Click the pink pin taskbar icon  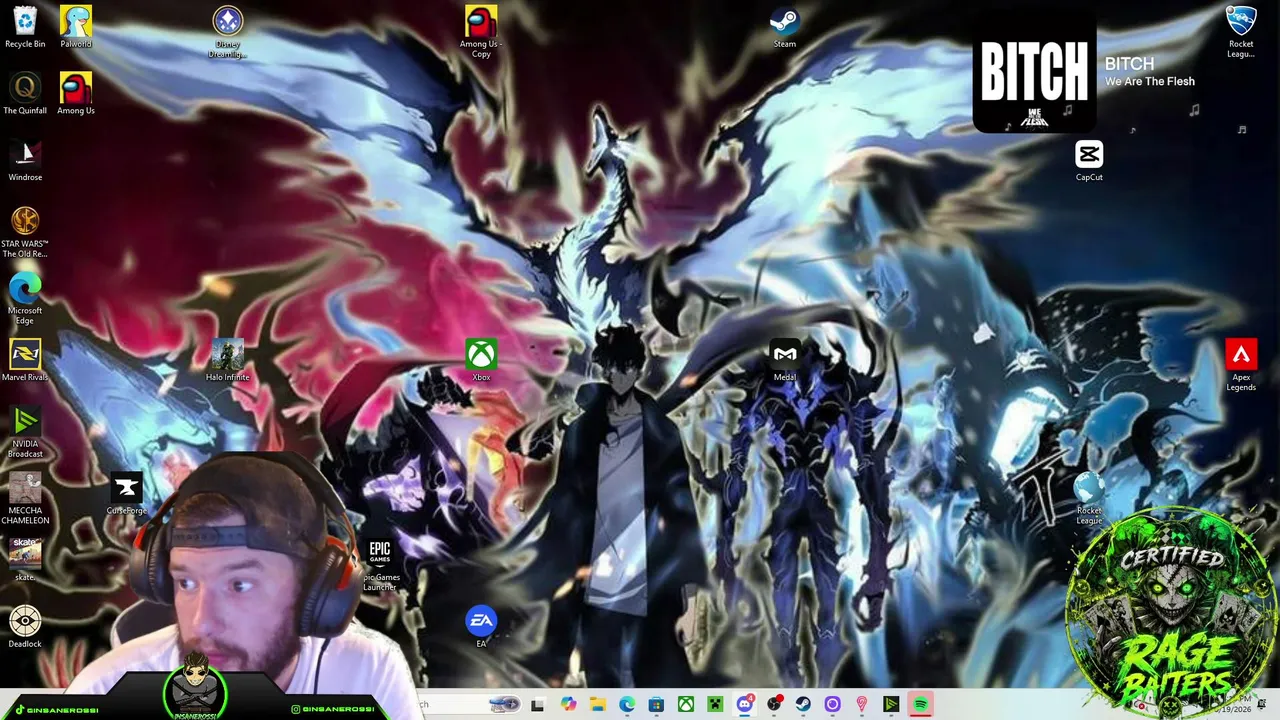click(862, 705)
